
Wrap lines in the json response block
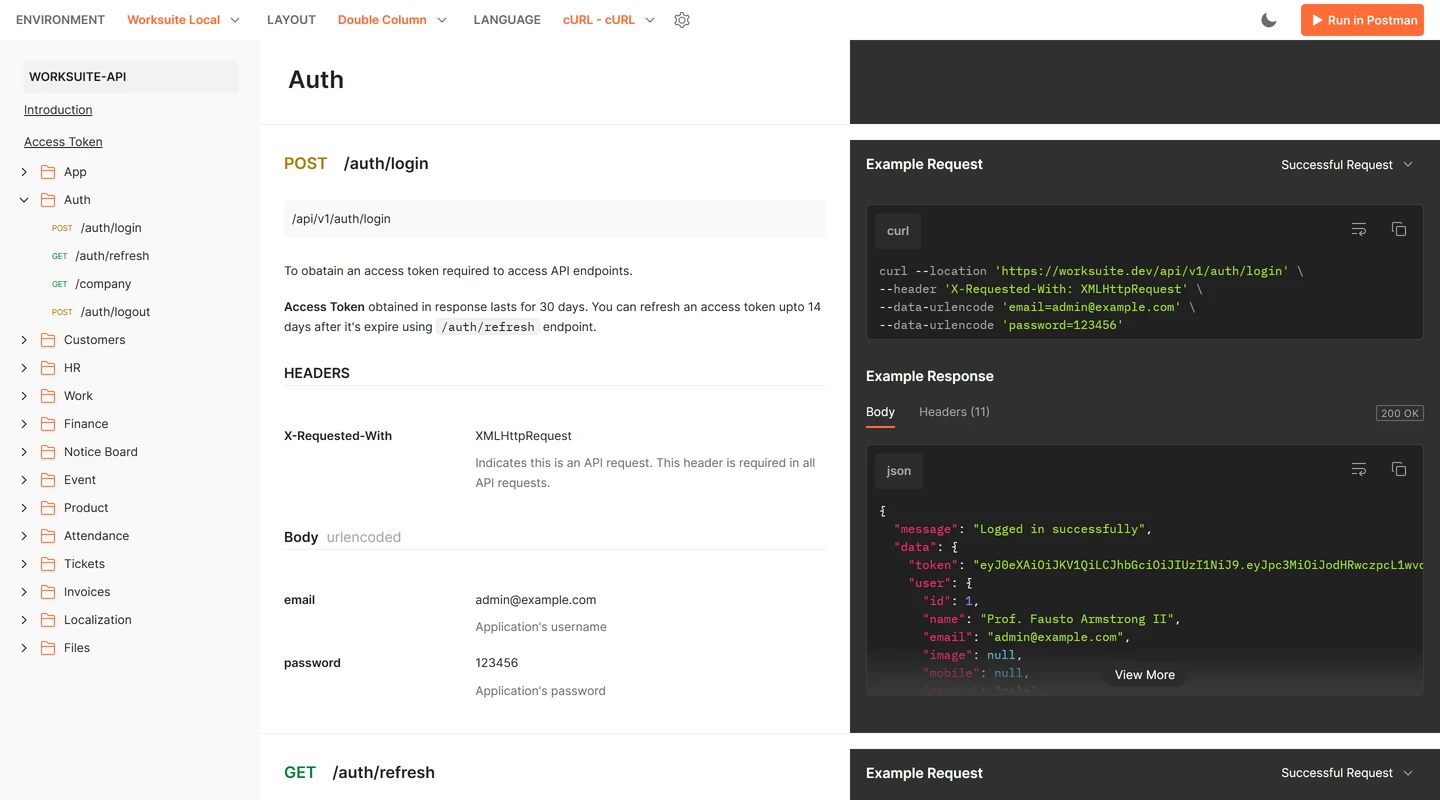(x=1359, y=469)
